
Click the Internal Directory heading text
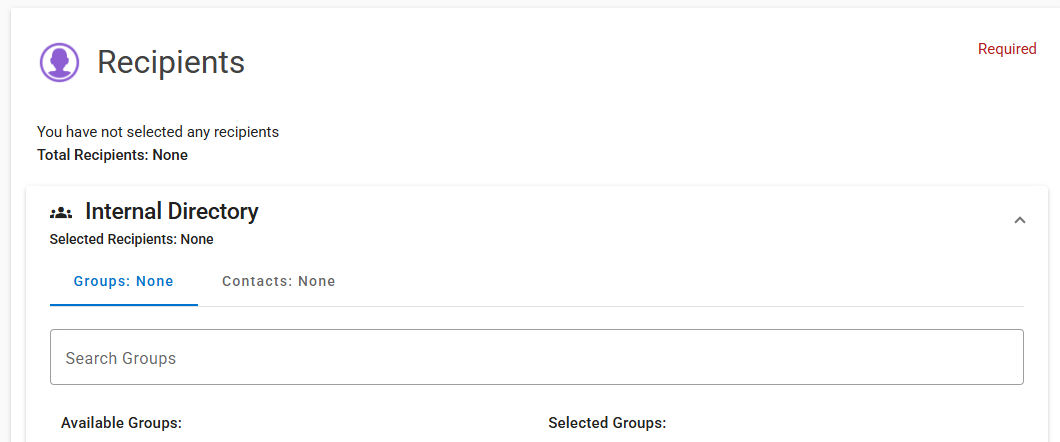click(x=172, y=212)
